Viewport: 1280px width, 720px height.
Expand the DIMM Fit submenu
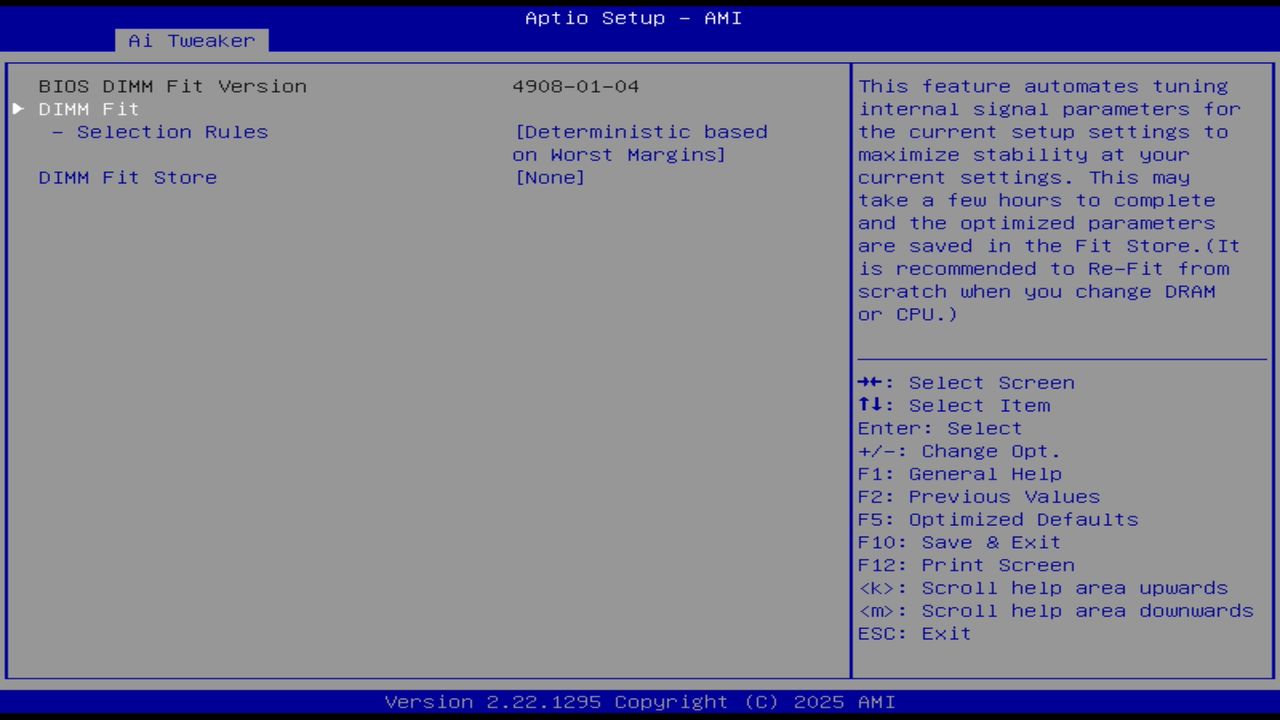88,109
